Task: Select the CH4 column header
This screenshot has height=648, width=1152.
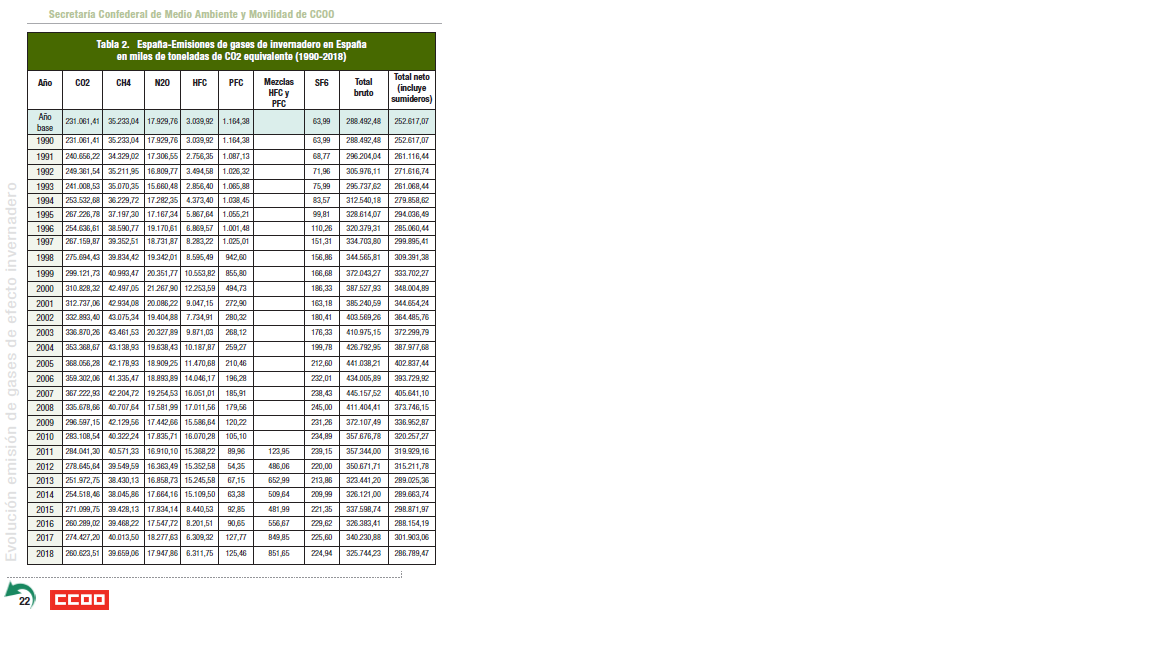Action: point(123,83)
